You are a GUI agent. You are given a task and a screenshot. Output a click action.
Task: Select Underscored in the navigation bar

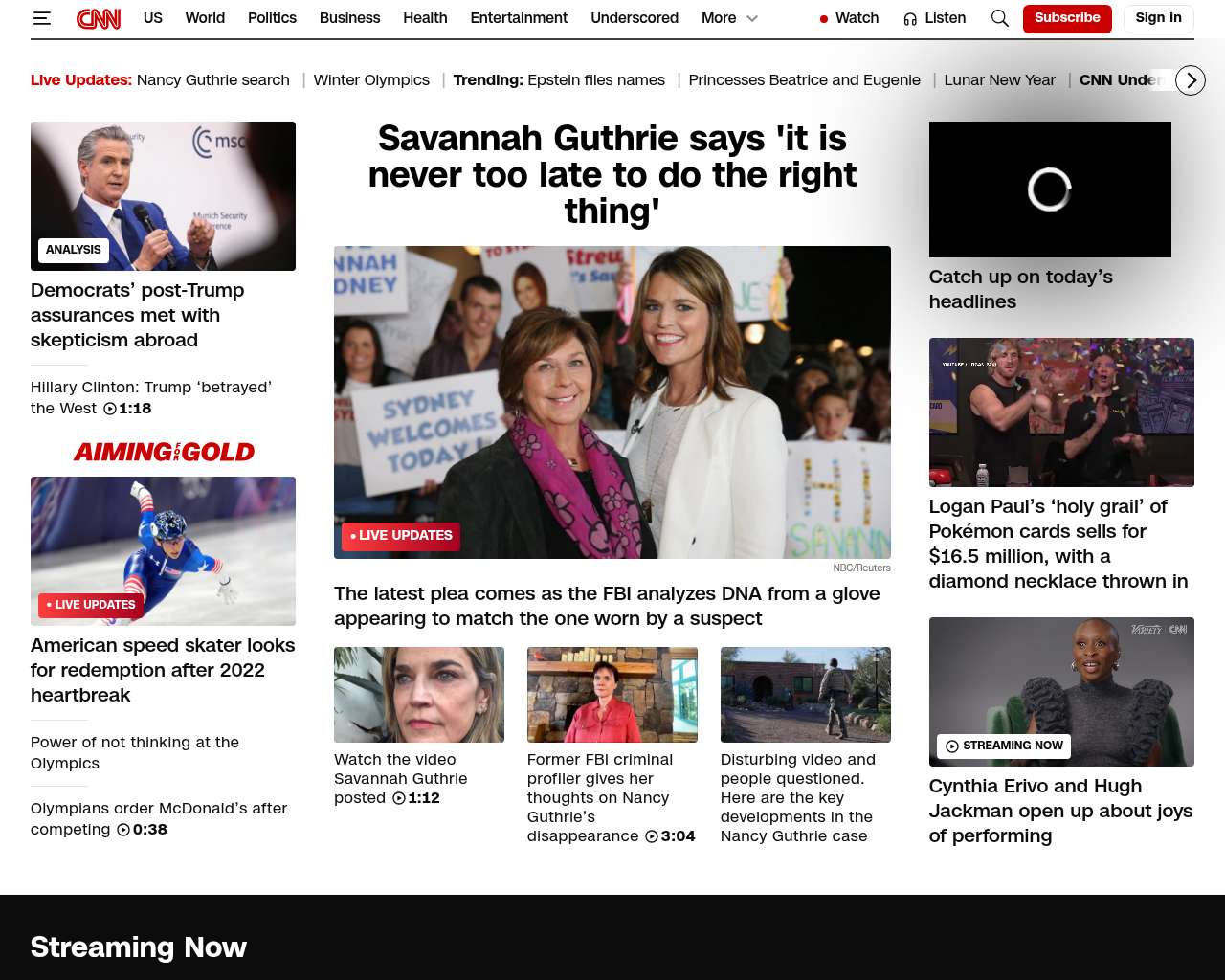coord(634,18)
